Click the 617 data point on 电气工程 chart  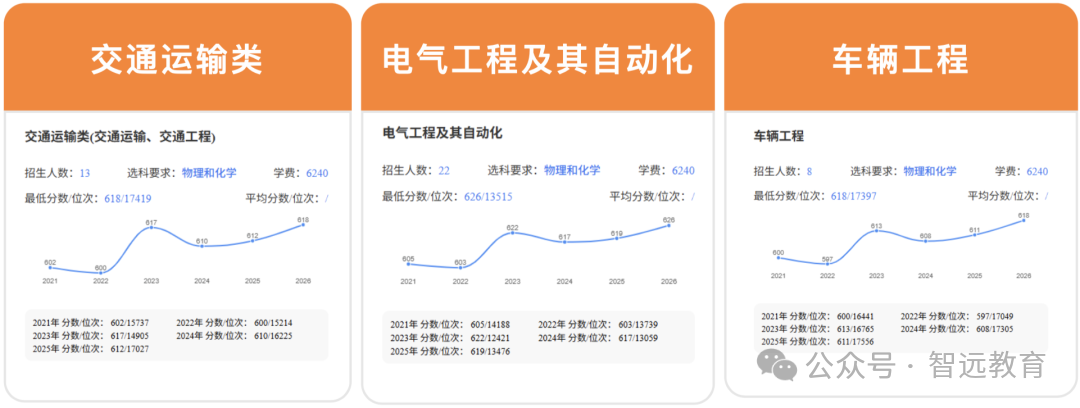(x=565, y=242)
